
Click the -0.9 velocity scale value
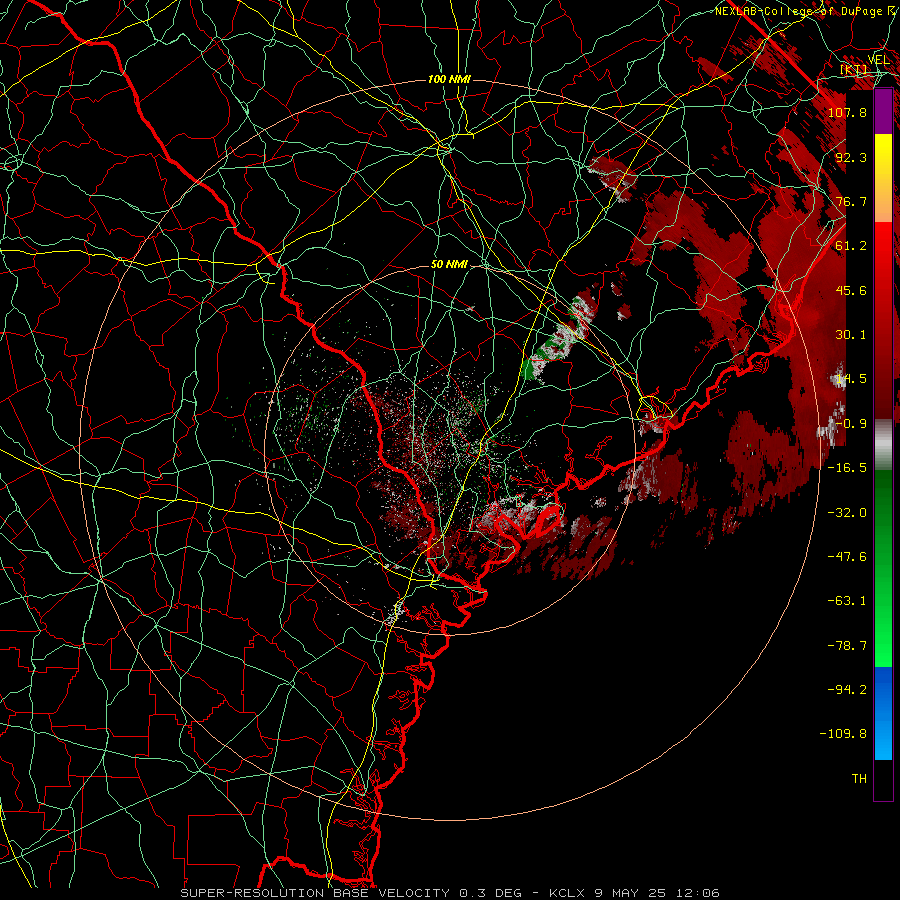pyautogui.click(x=851, y=424)
